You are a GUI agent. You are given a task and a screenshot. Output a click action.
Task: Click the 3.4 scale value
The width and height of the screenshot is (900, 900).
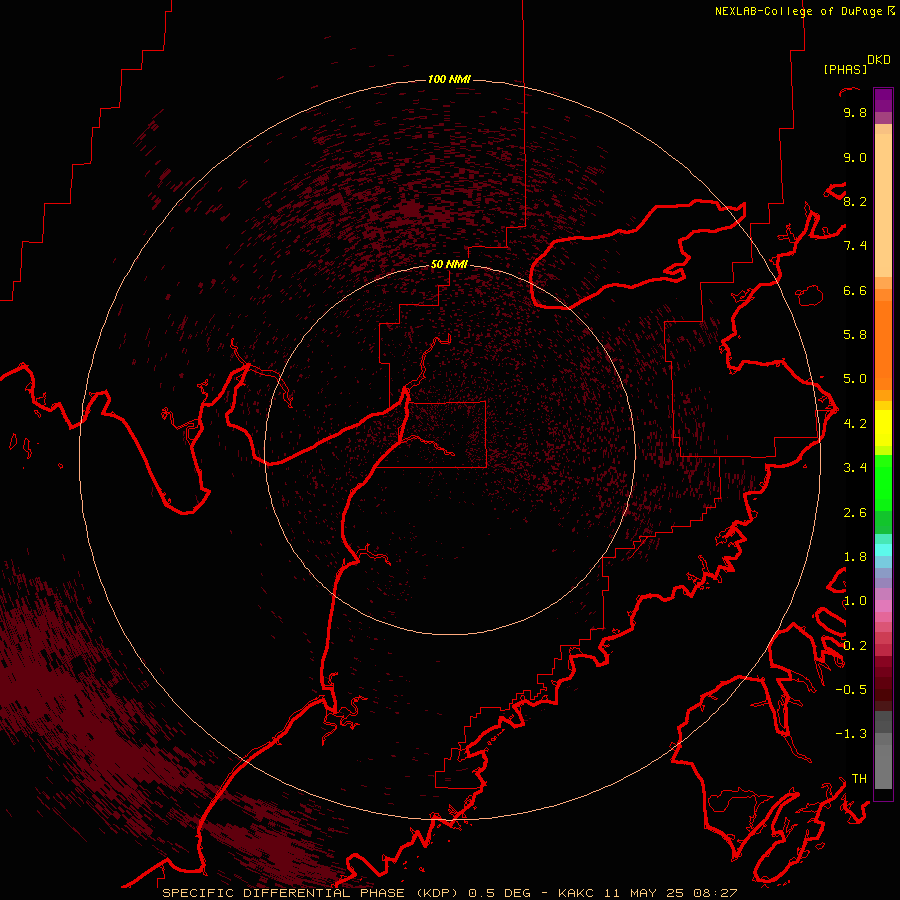pos(855,468)
